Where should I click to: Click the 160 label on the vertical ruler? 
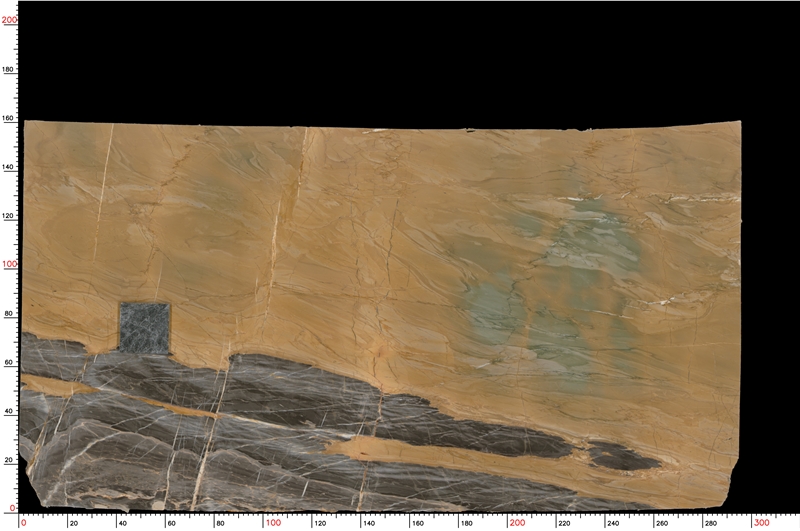pos(9,118)
